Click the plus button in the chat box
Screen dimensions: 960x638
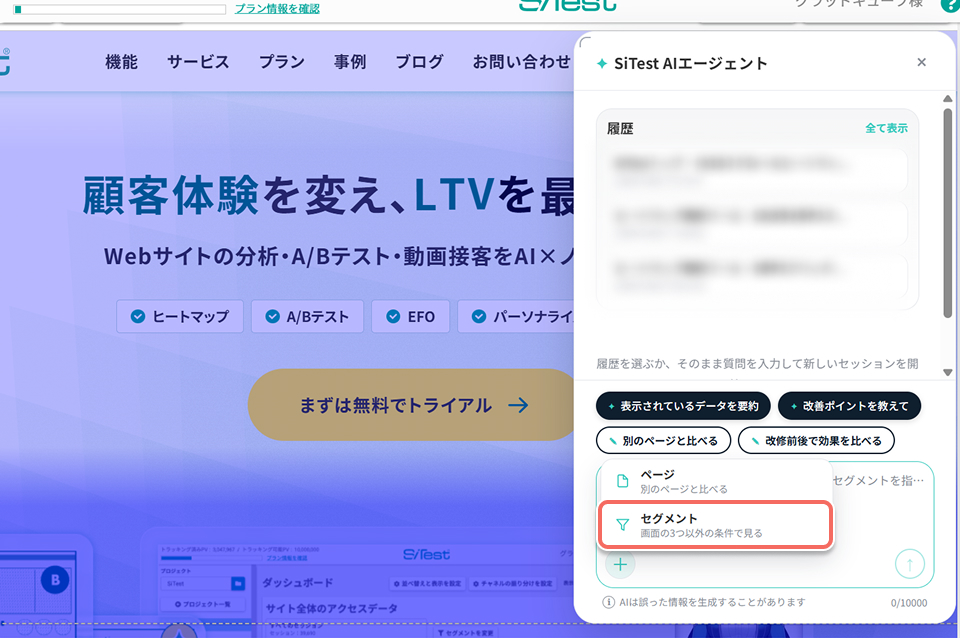point(620,564)
